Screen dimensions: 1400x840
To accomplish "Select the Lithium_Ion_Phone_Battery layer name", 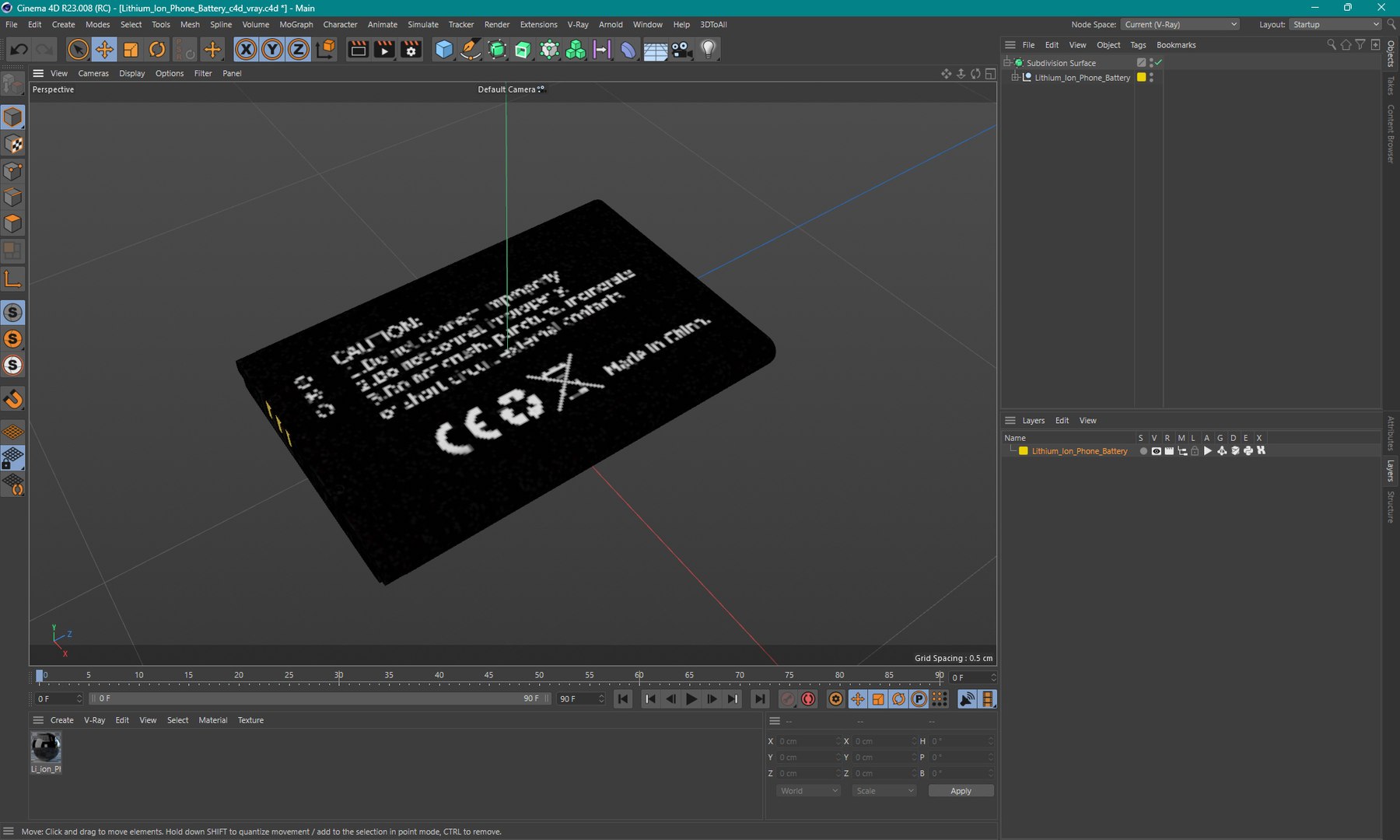I will pos(1080,451).
